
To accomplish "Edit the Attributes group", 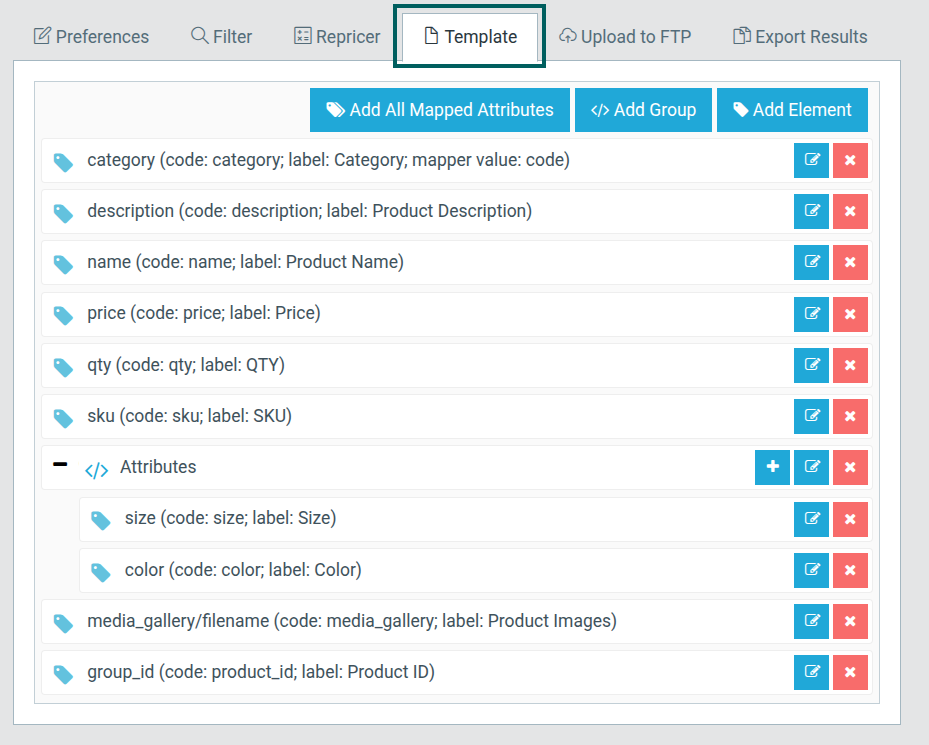I will (x=811, y=468).
